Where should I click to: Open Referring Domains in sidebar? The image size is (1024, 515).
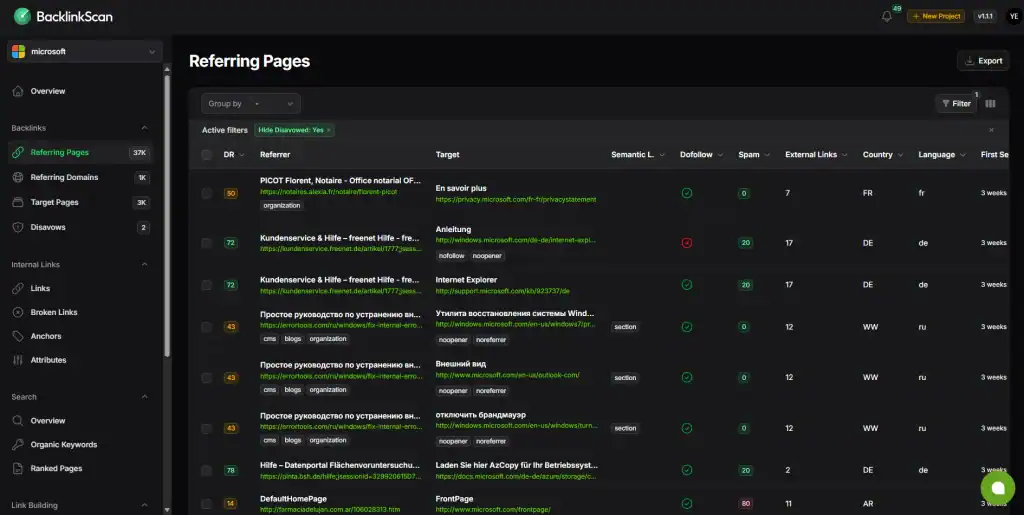[x=64, y=177]
